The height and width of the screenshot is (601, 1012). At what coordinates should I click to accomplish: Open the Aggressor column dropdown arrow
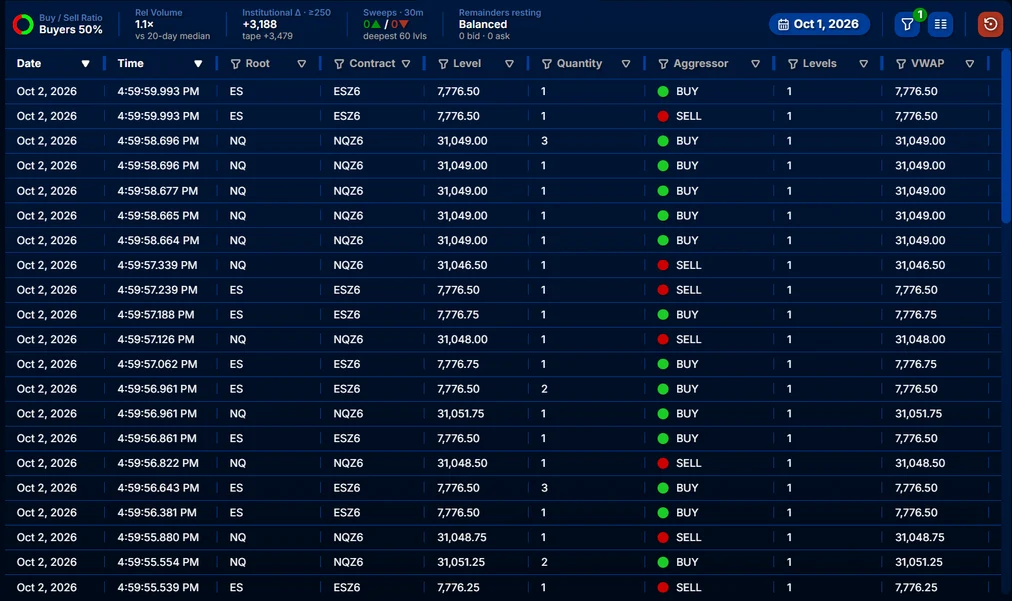click(x=755, y=64)
